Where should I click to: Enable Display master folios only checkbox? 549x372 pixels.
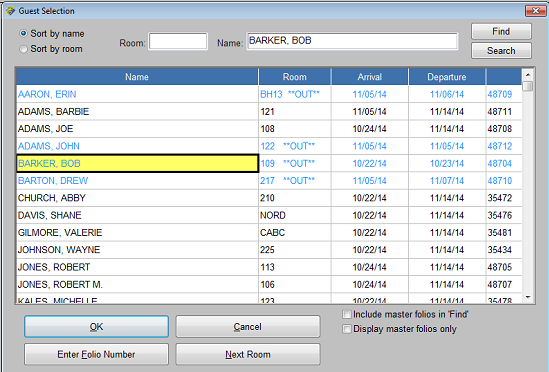pyautogui.click(x=347, y=329)
